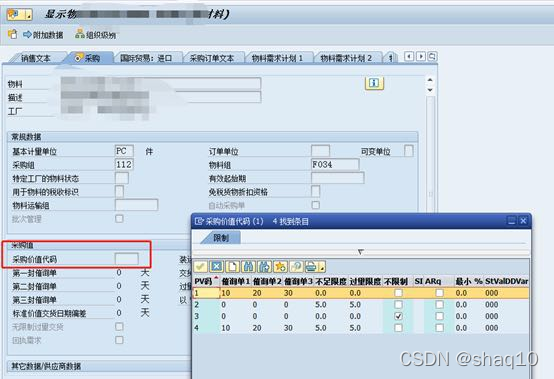The width and height of the screenshot is (554, 379).
Task: Toggle 不限制 checkbox in row 2
Action: click(398, 304)
